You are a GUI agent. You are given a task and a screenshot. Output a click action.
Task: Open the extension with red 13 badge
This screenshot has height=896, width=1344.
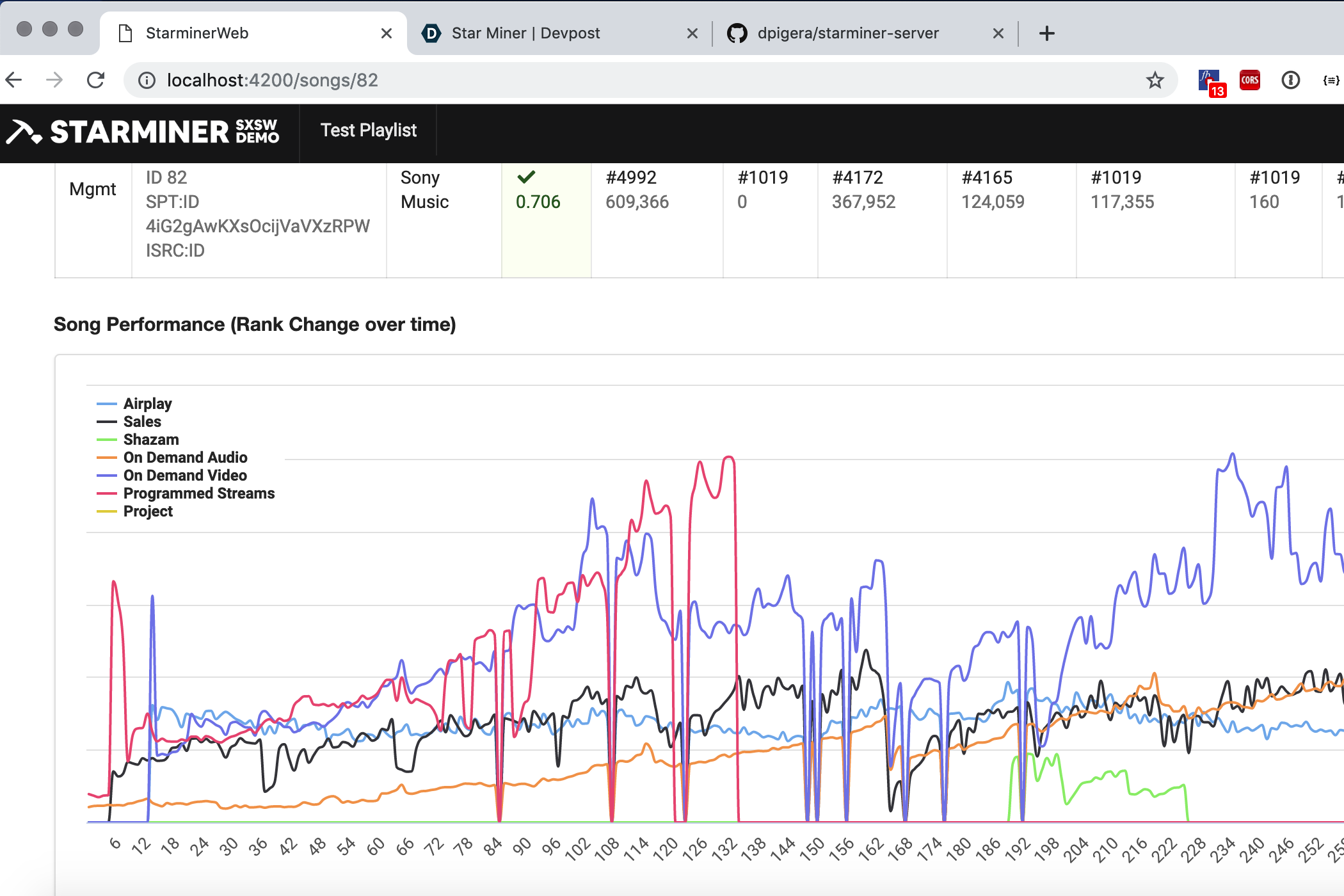pyautogui.click(x=1210, y=81)
